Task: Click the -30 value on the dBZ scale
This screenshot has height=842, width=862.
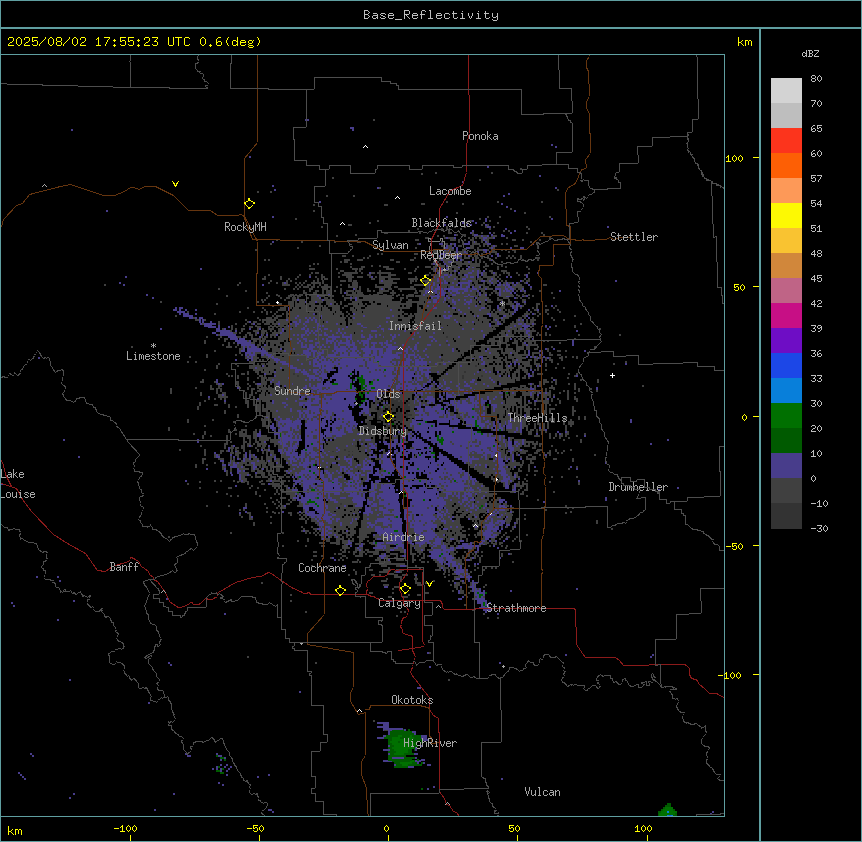Action: (x=819, y=528)
